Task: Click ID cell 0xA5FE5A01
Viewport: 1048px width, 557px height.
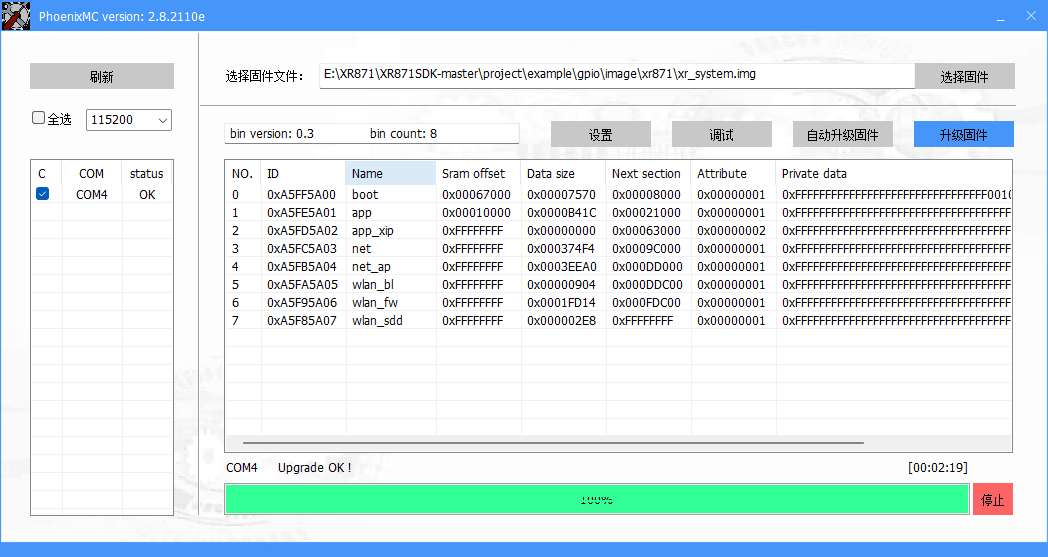Action: pyautogui.click(x=301, y=213)
